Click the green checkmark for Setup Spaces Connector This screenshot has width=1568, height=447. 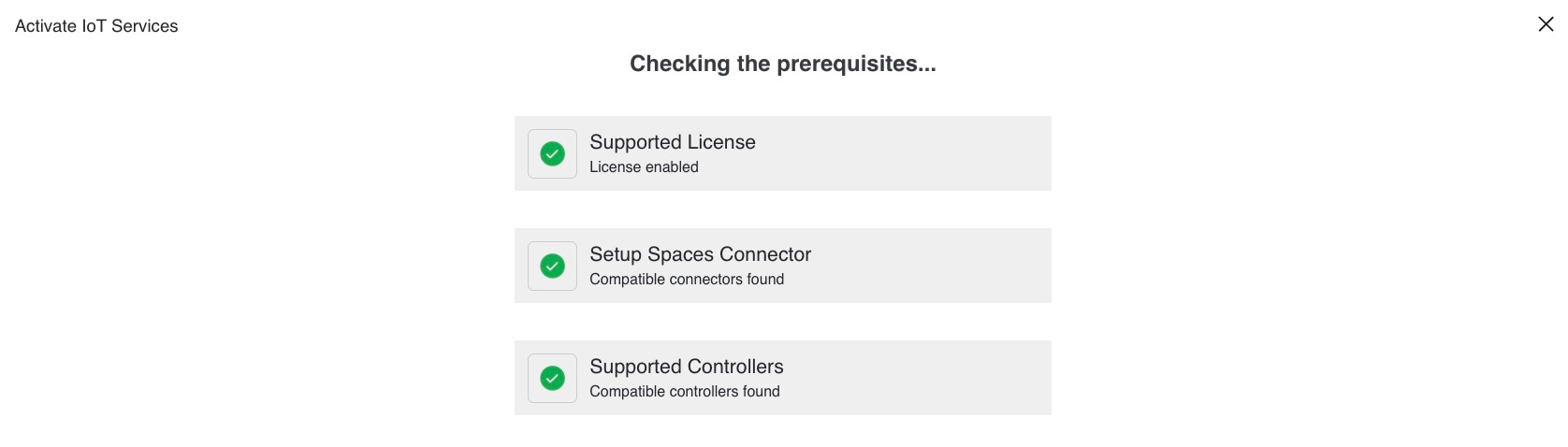[x=552, y=266]
